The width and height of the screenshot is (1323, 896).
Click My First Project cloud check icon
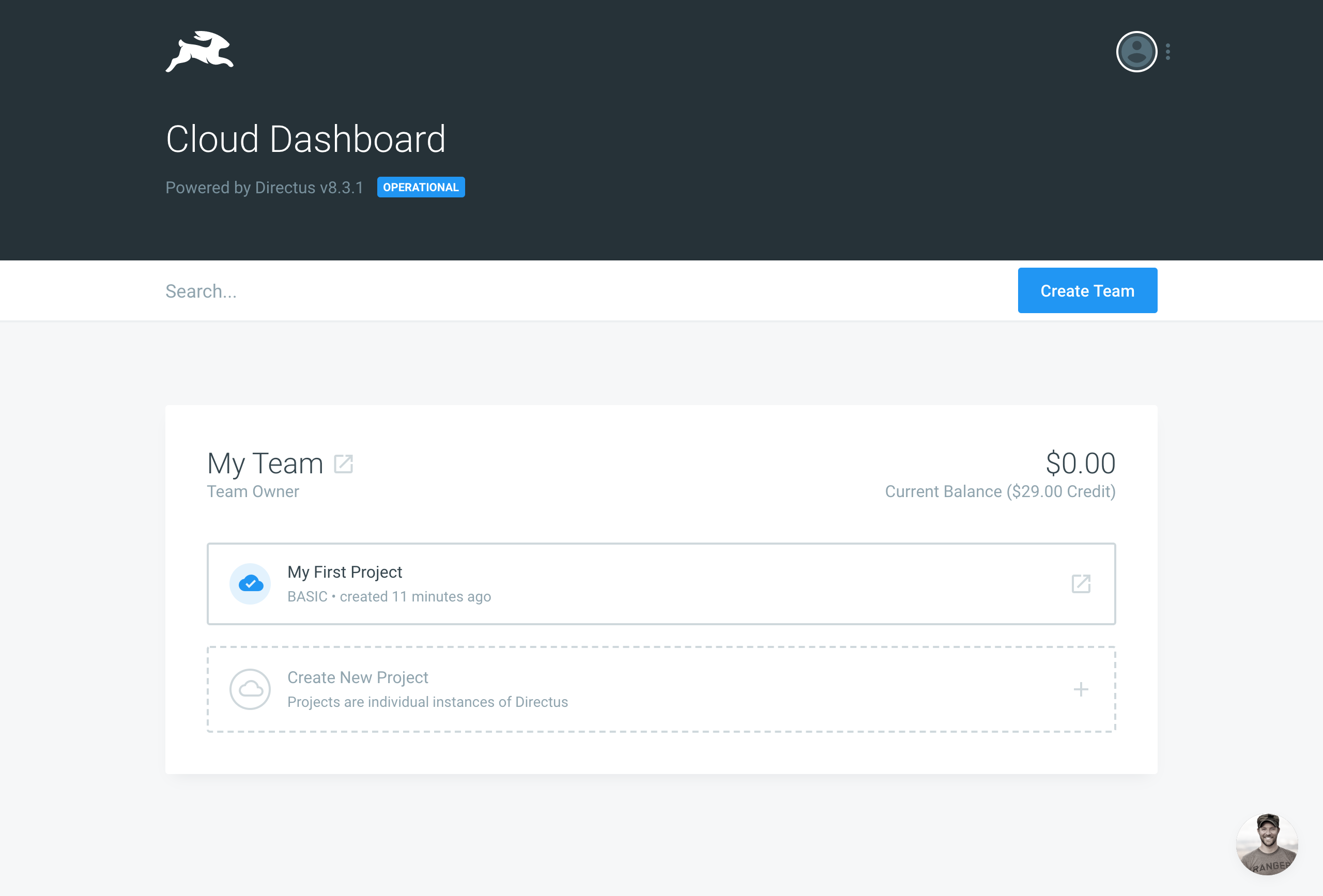coord(250,583)
